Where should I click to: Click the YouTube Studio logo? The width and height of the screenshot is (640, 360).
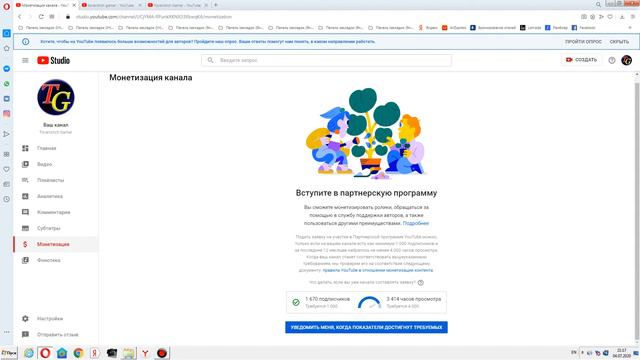53,60
